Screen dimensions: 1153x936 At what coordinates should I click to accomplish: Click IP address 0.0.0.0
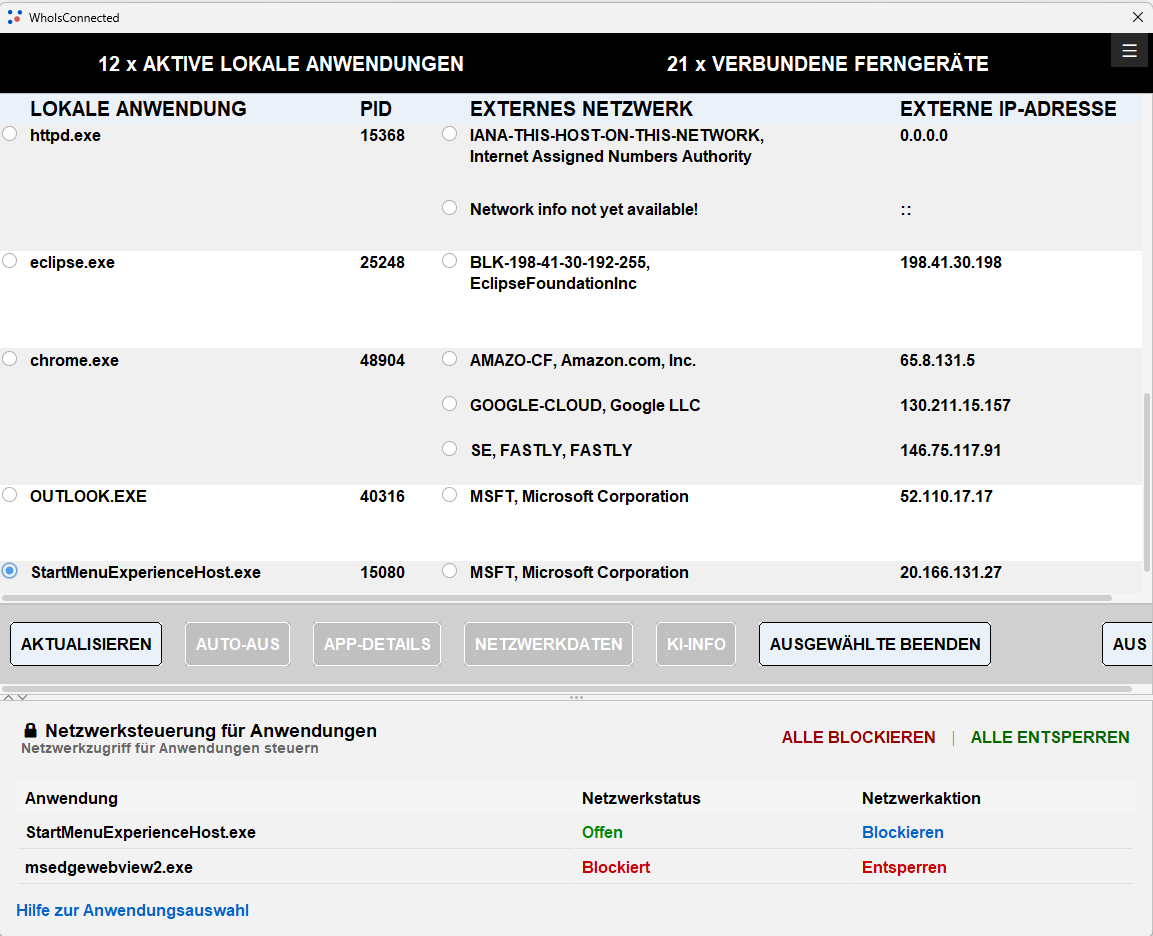pos(924,135)
